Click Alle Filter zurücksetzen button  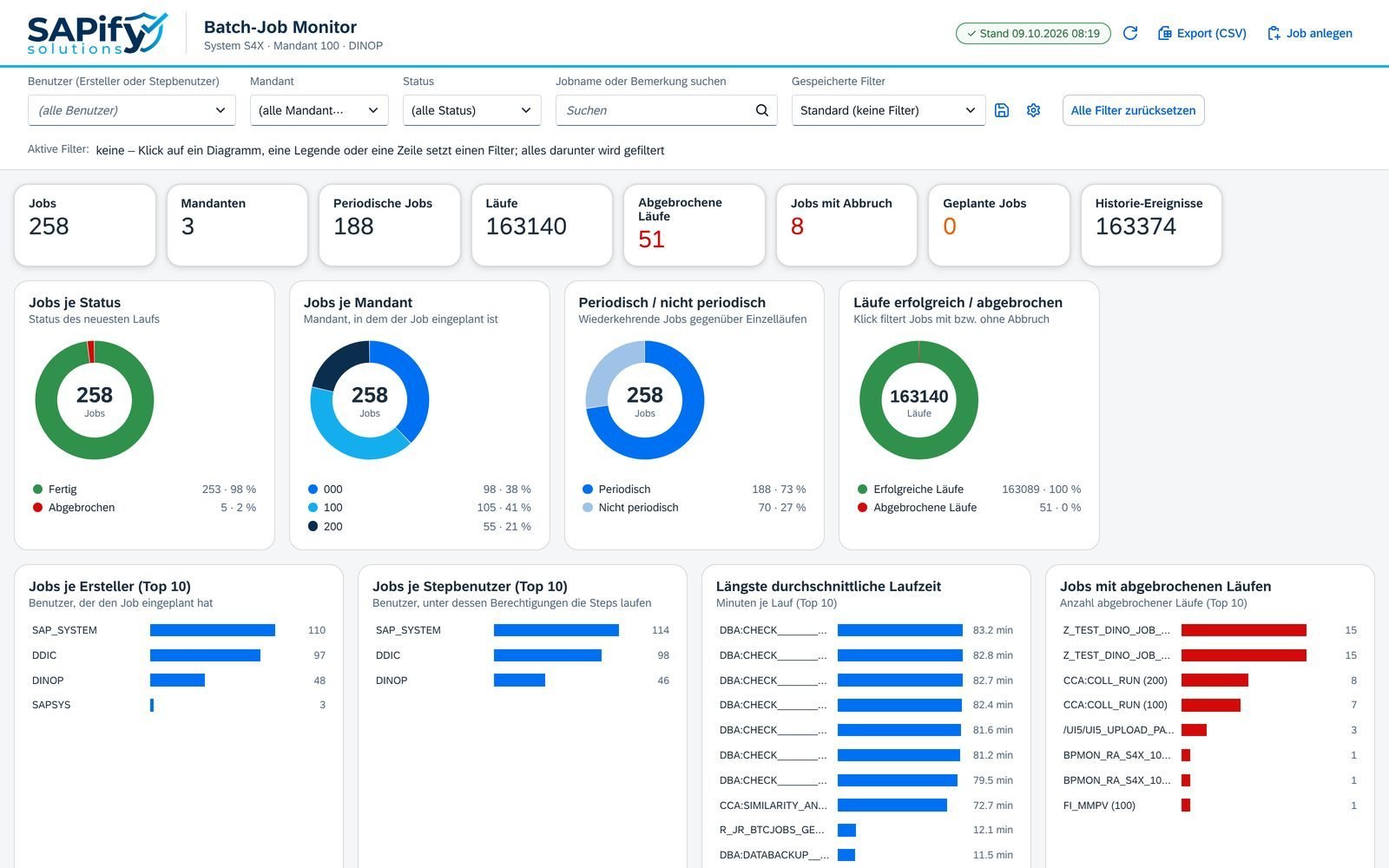1133,110
